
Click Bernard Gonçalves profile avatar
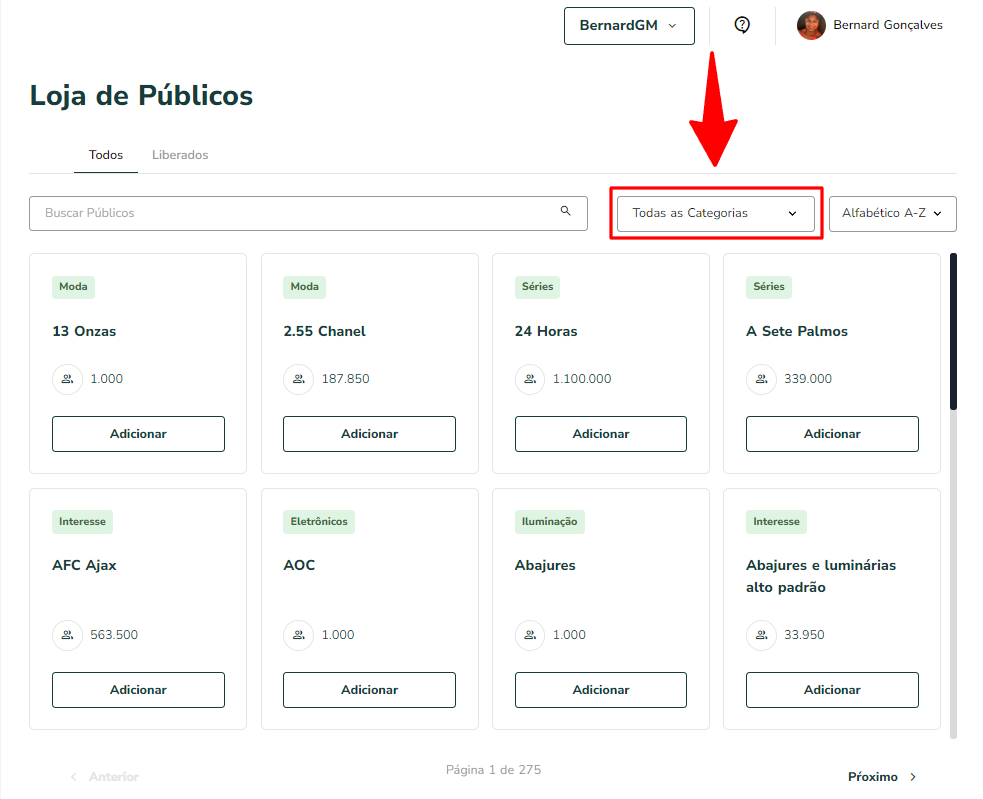click(811, 26)
